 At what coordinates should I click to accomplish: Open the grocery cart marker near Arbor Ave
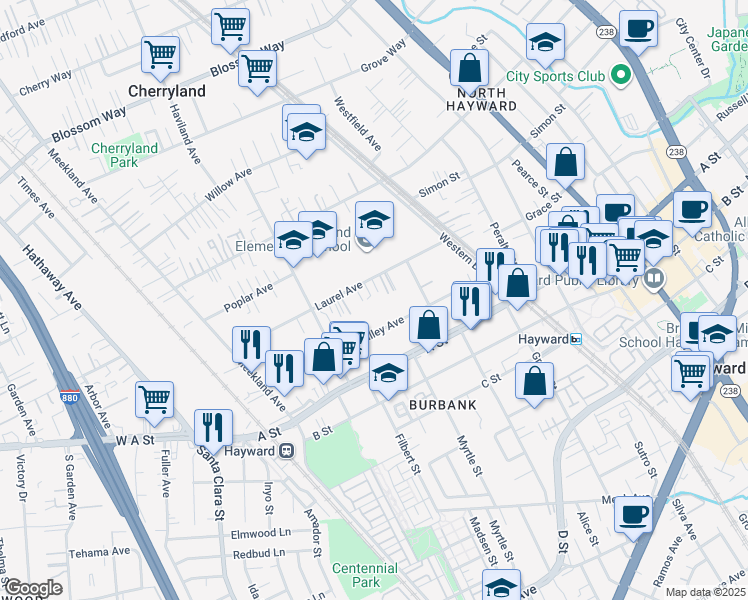pos(155,401)
